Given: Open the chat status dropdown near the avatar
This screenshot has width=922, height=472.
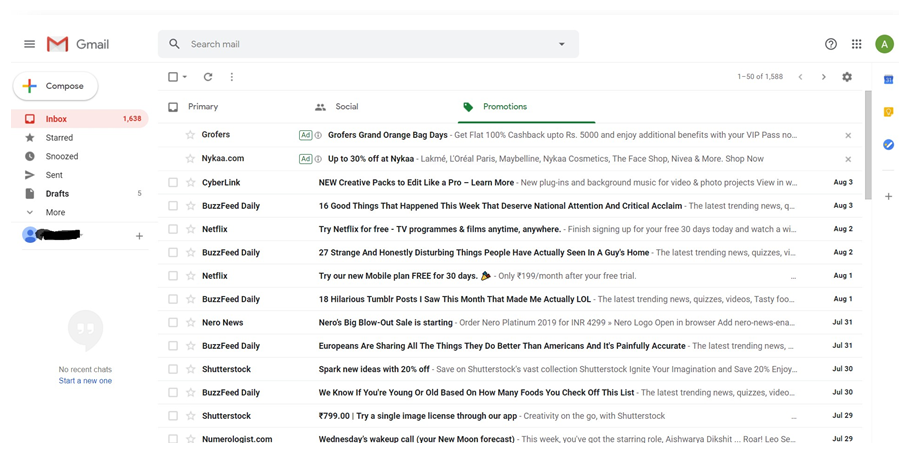Looking at the screenshot, I should coord(81,235).
